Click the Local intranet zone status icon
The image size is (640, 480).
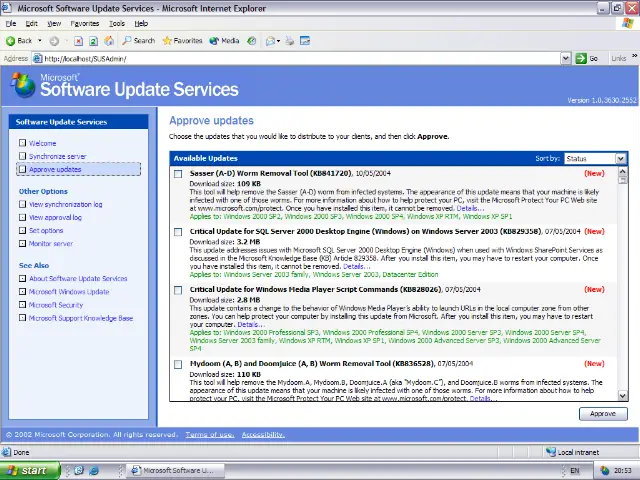(551, 452)
